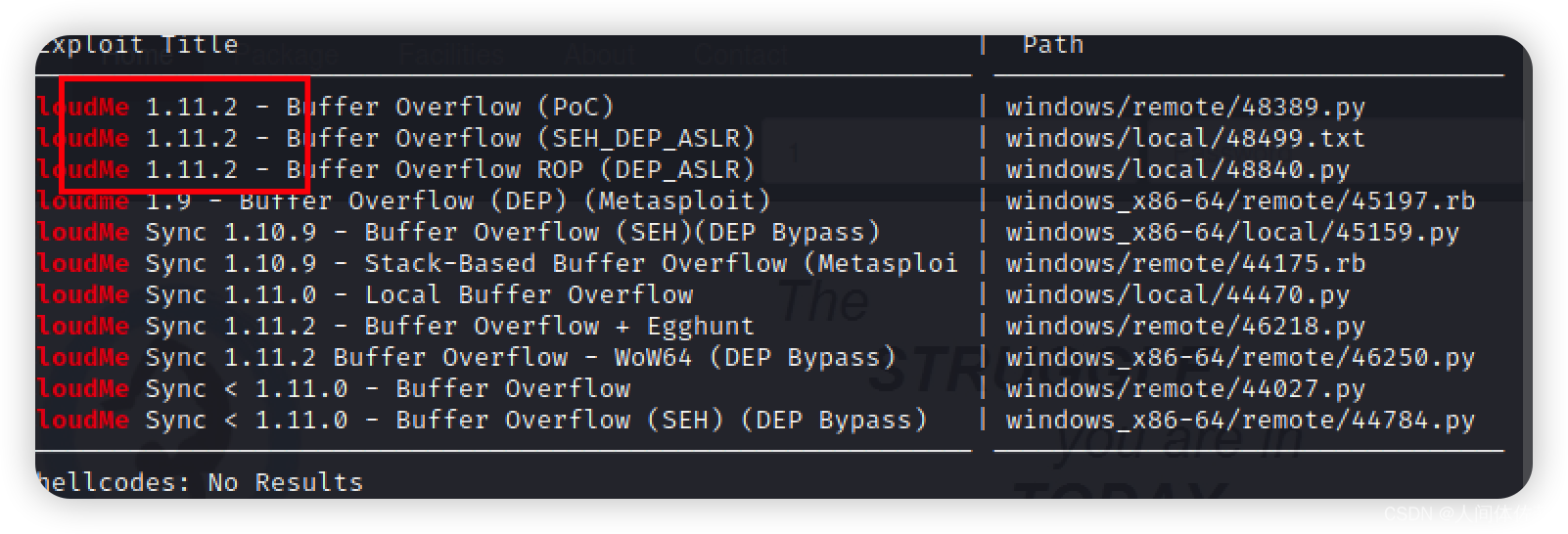
Task: Click the windows/remote/44175.rb Metasploit path
Action: click(x=1184, y=263)
